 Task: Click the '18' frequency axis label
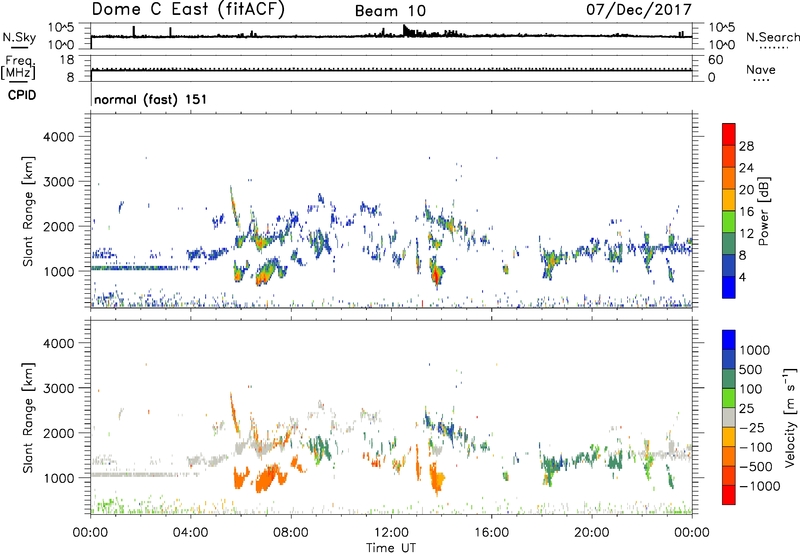(x=67, y=60)
